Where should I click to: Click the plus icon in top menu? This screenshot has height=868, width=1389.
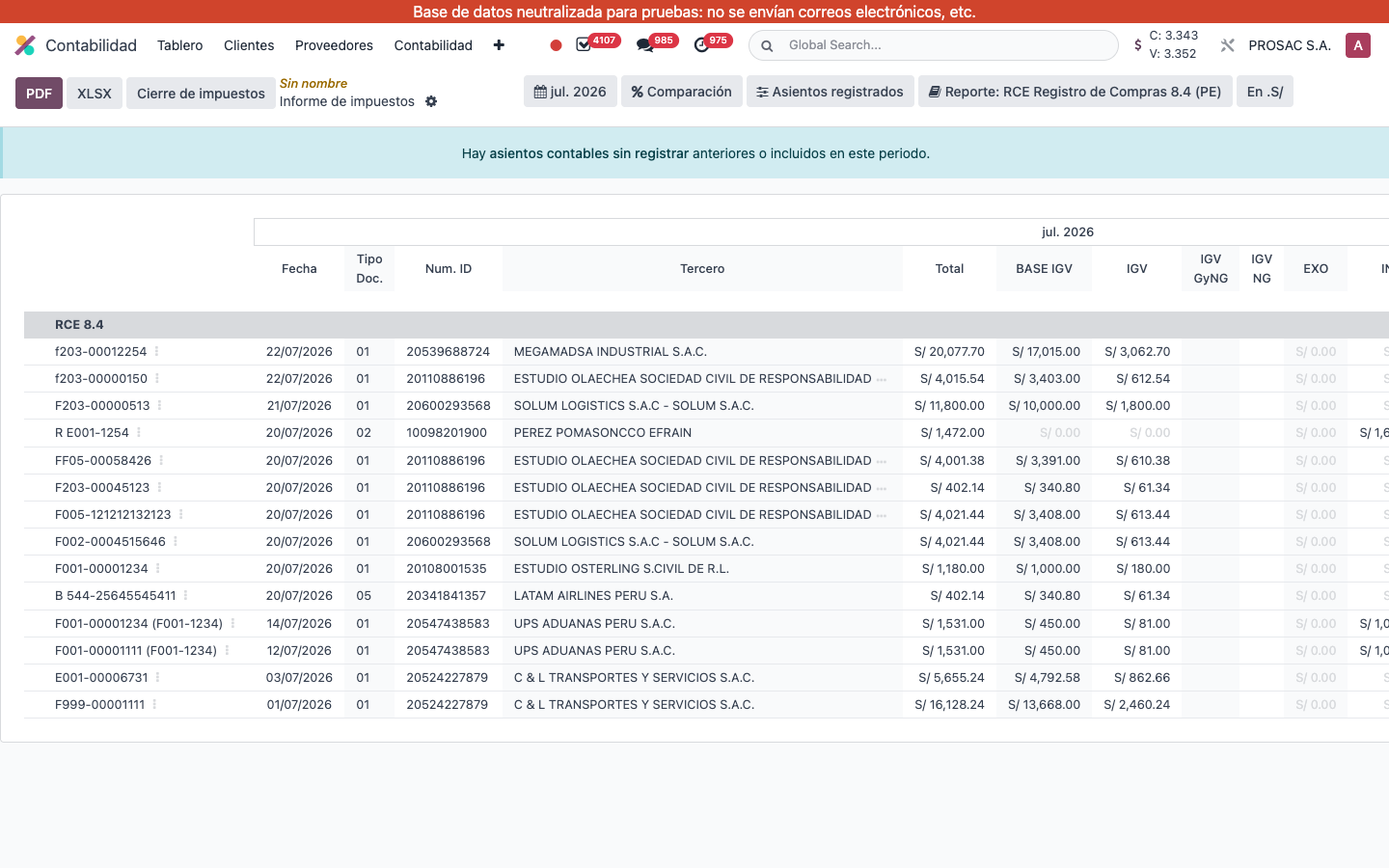pos(499,45)
